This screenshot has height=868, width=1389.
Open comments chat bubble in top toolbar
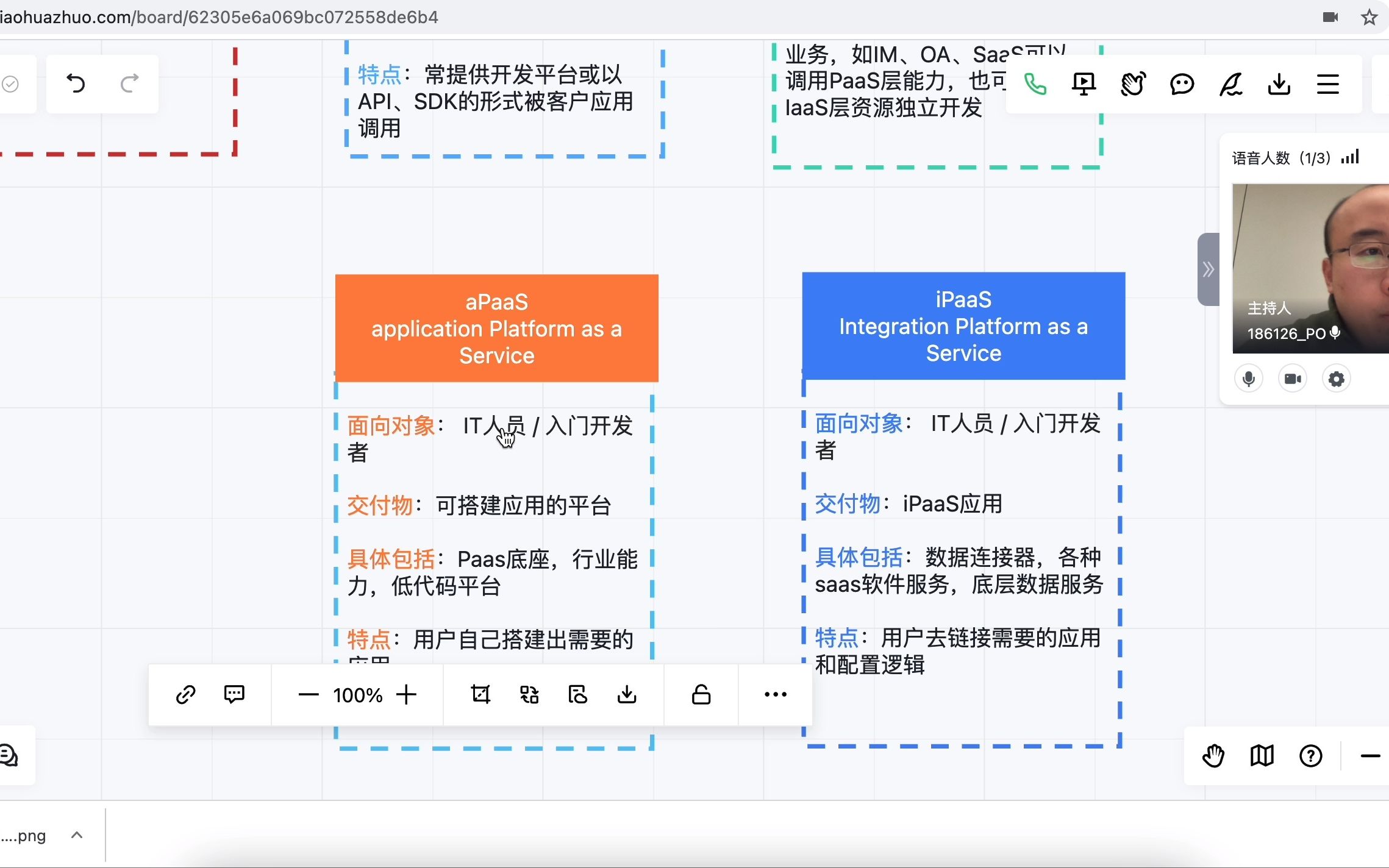click(x=1182, y=84)
